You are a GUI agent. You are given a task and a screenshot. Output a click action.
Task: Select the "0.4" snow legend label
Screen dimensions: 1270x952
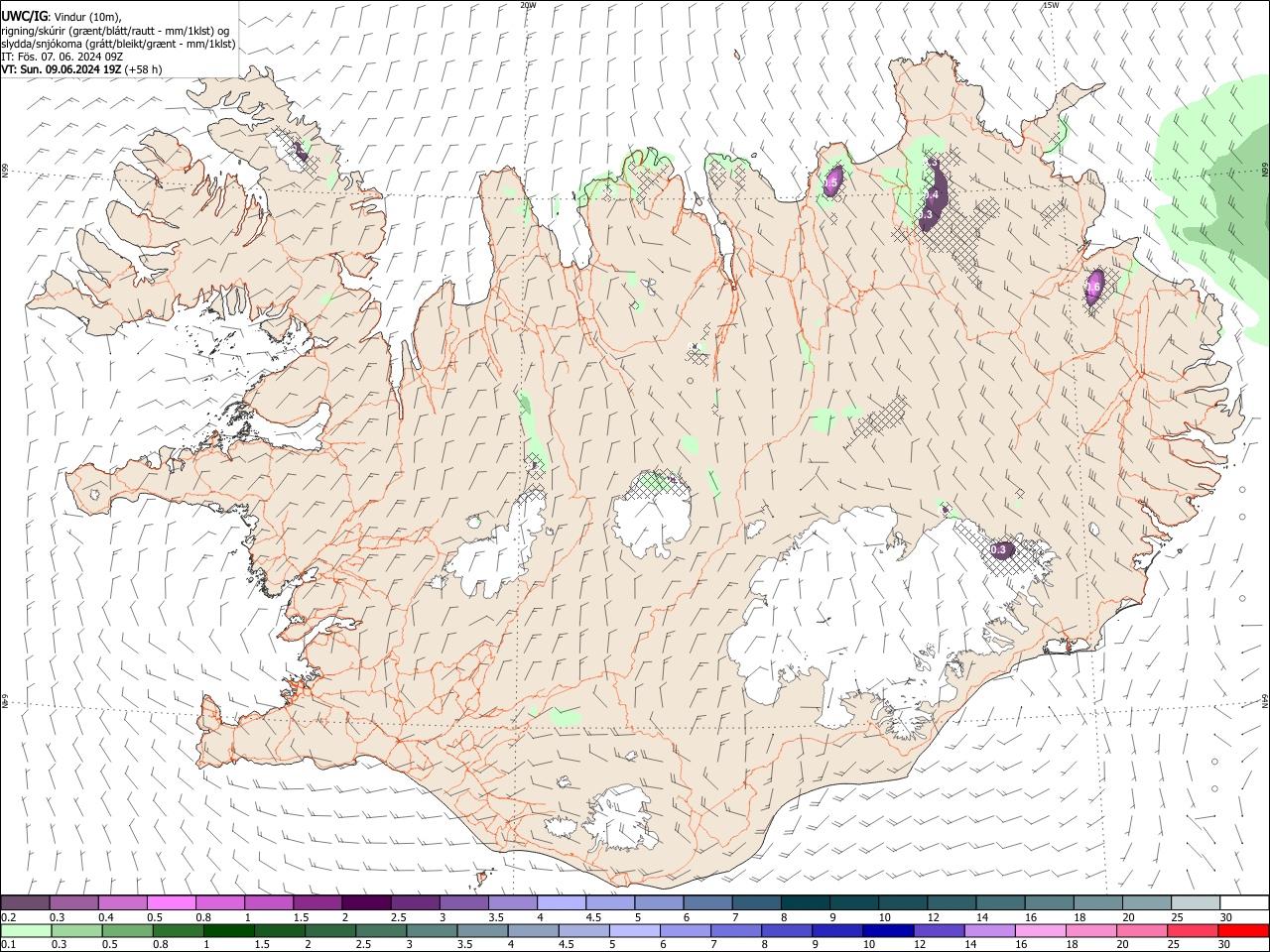[x=106, y=917]
